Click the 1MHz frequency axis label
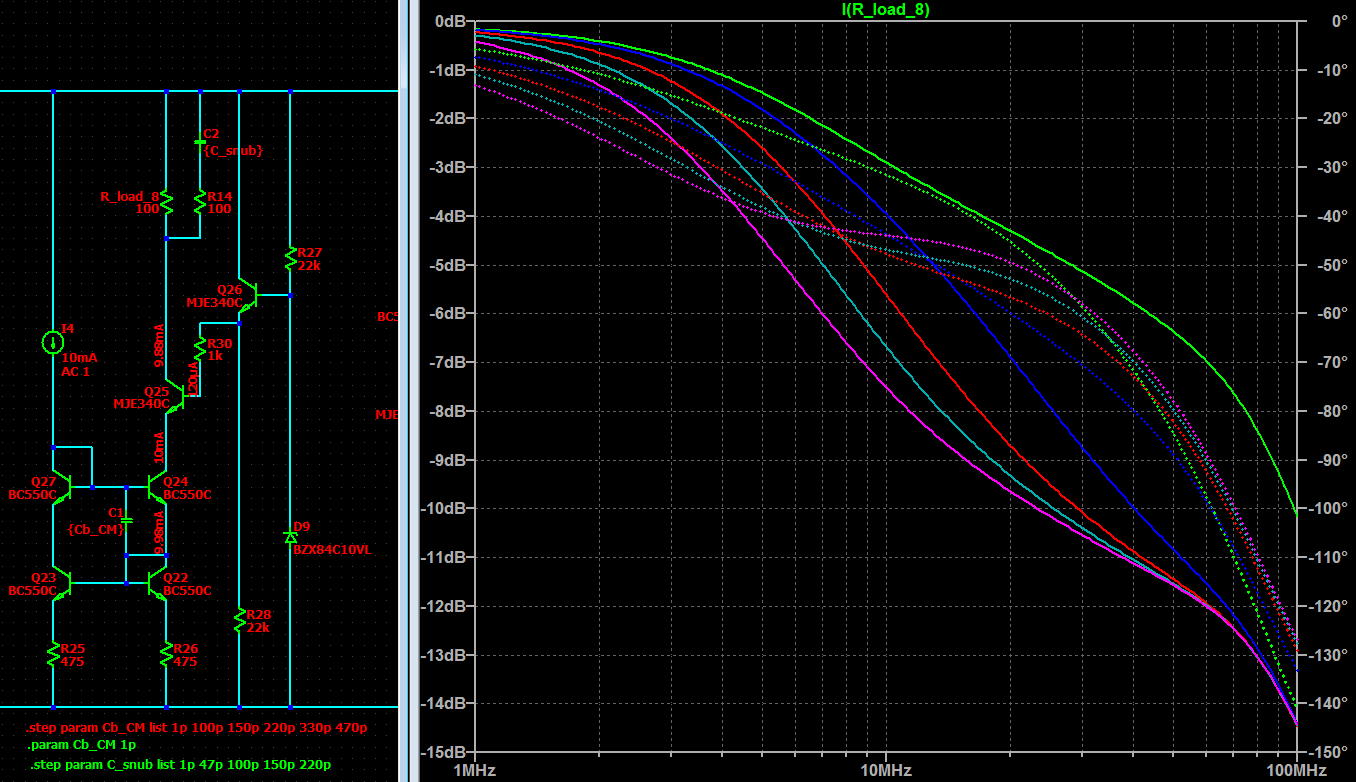 click(475, 771)
